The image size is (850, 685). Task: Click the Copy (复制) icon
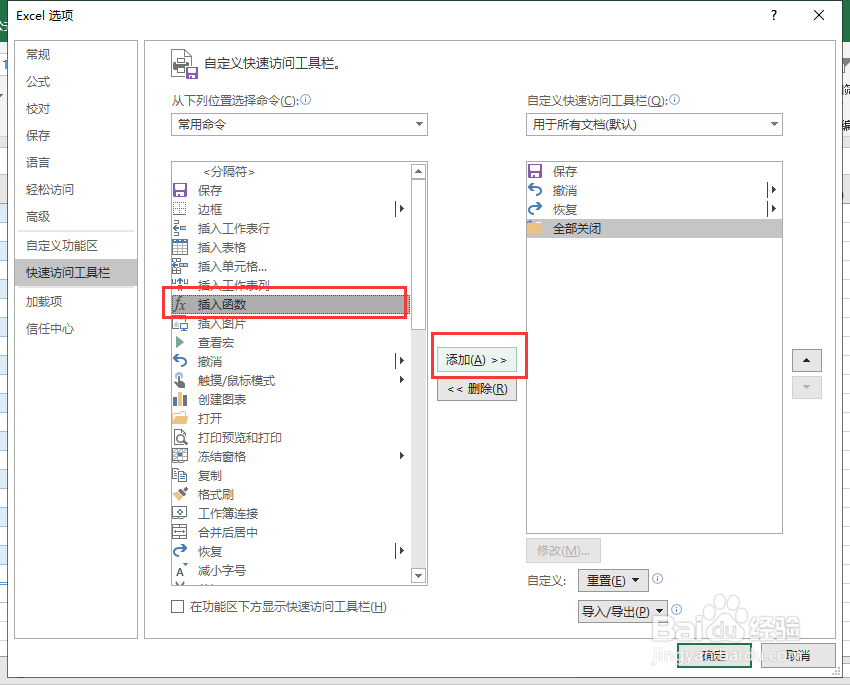click(180, 475)
